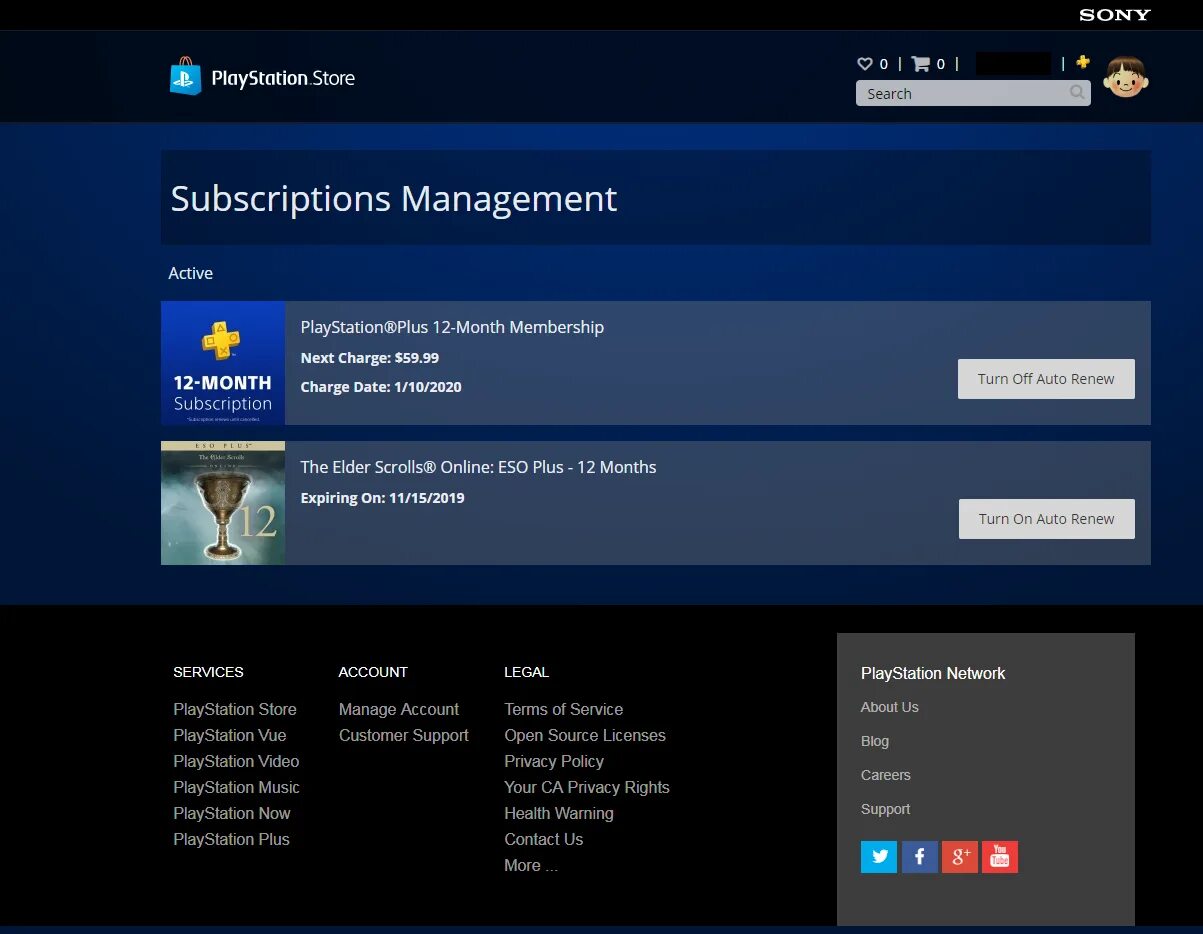1203x934 pixels.
Task: Open PlayStation Plus footer link
Action: pyautogui.click(x=231, y=839)
